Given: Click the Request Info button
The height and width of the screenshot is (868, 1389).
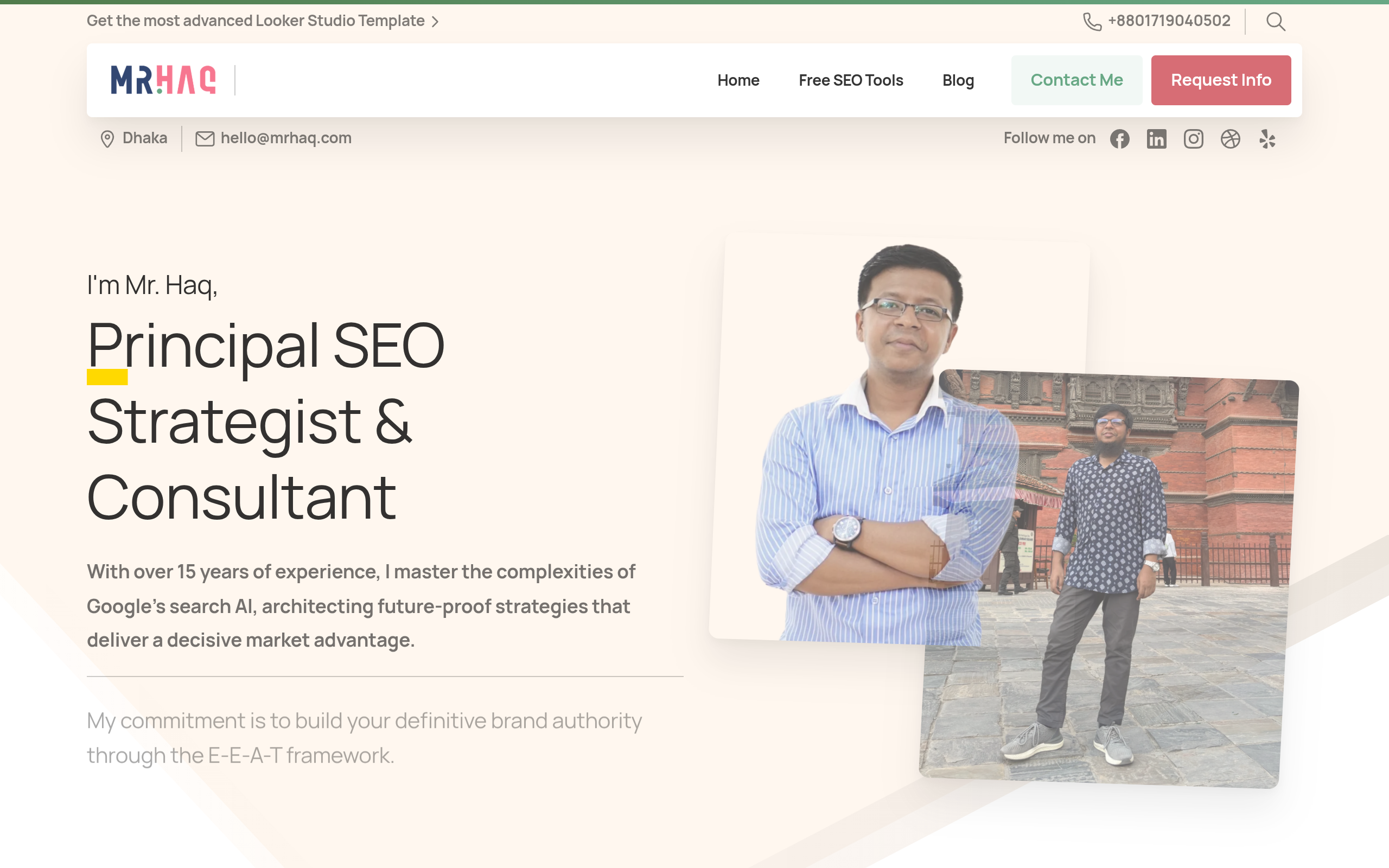Looking at the screenshot, I should coord(1221,80).
